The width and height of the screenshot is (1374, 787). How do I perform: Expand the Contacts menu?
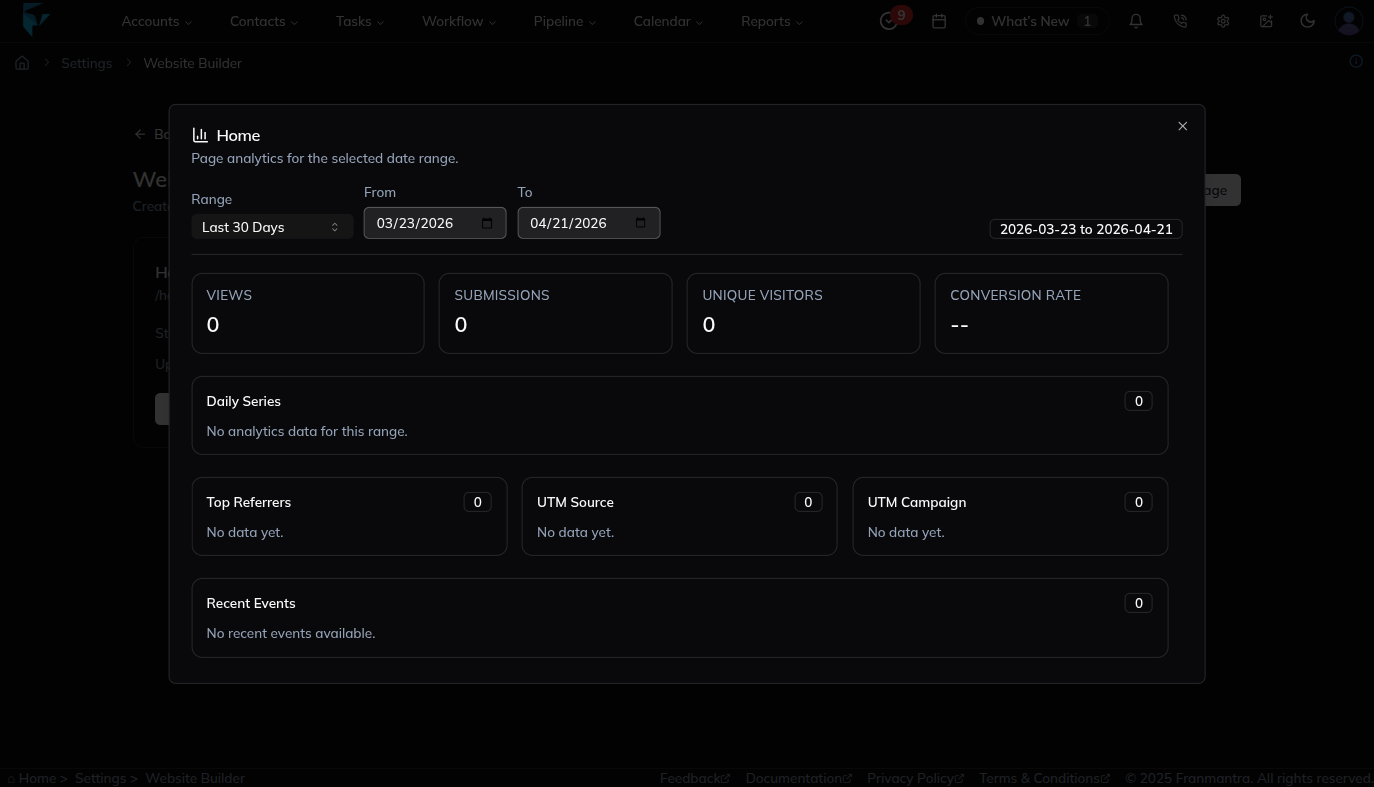click(x=264, y=21)
